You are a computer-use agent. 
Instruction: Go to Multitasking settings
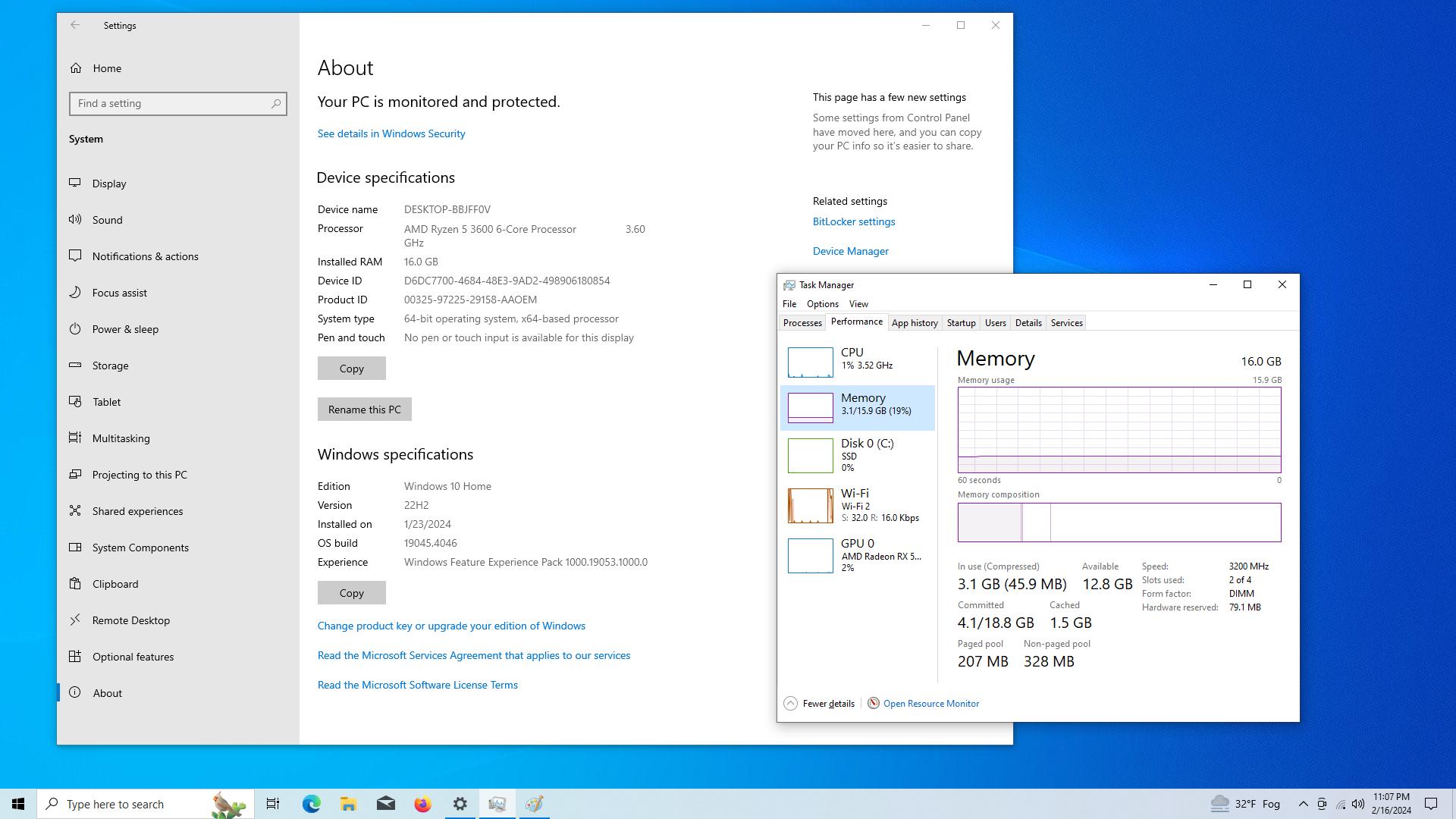click(178, 438)
